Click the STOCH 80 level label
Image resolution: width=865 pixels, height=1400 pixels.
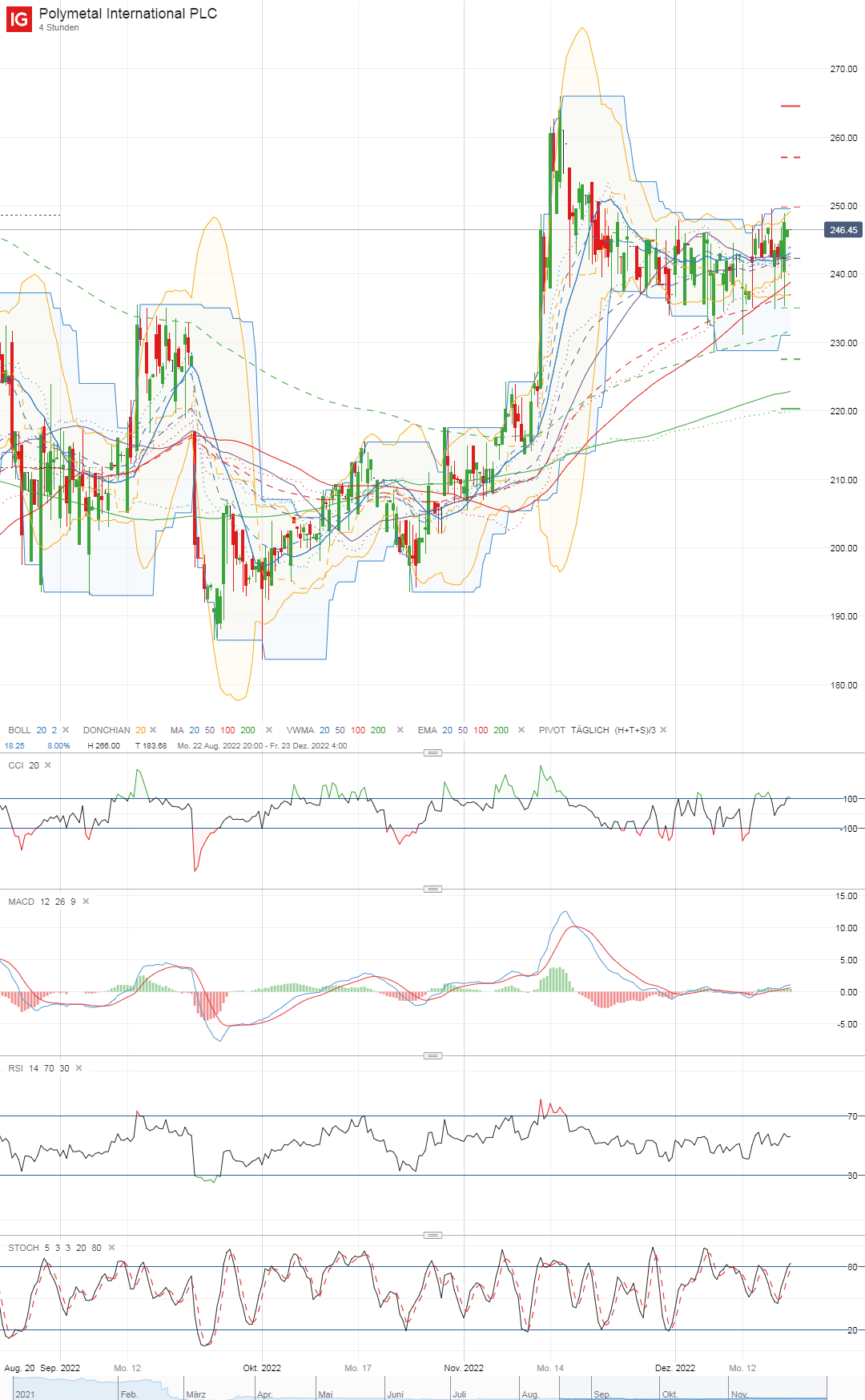pyautogui.click(x=852, y=1267)
